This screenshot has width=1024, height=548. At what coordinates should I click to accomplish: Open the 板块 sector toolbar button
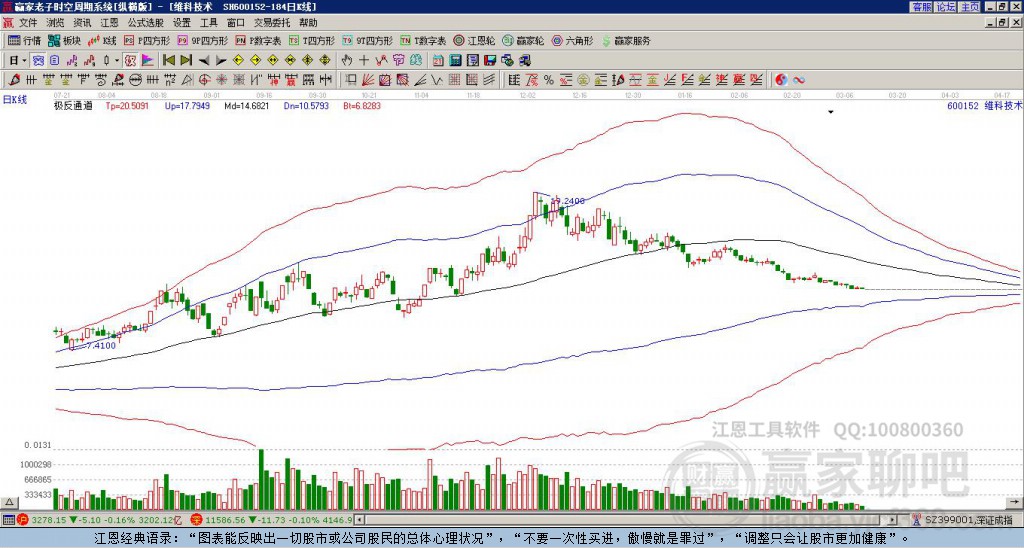(65, 41)
